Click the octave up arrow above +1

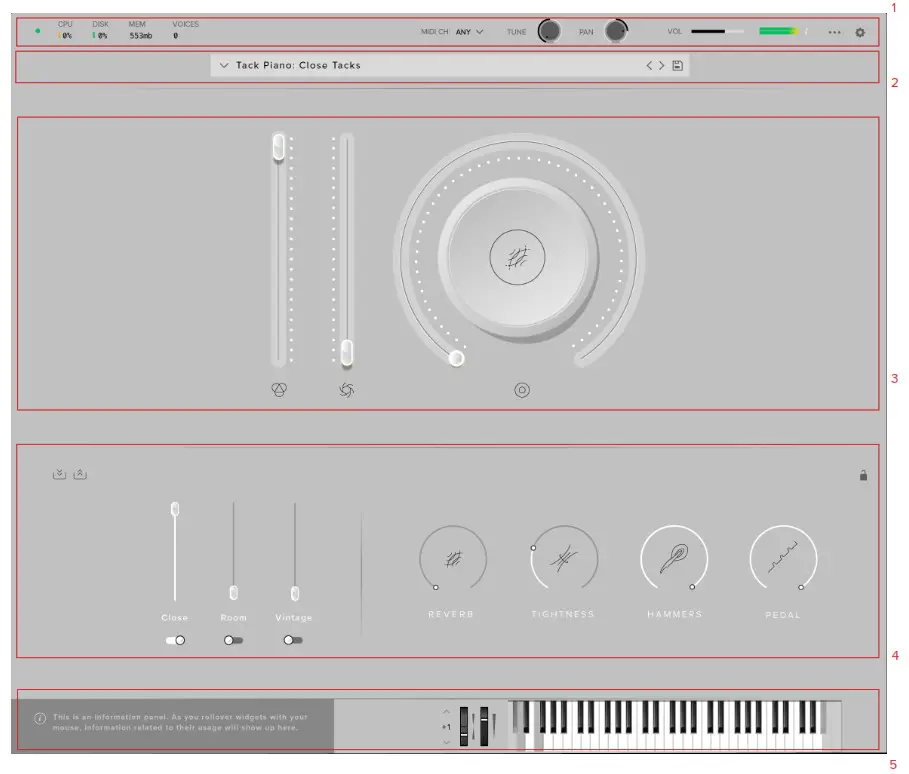446,711
